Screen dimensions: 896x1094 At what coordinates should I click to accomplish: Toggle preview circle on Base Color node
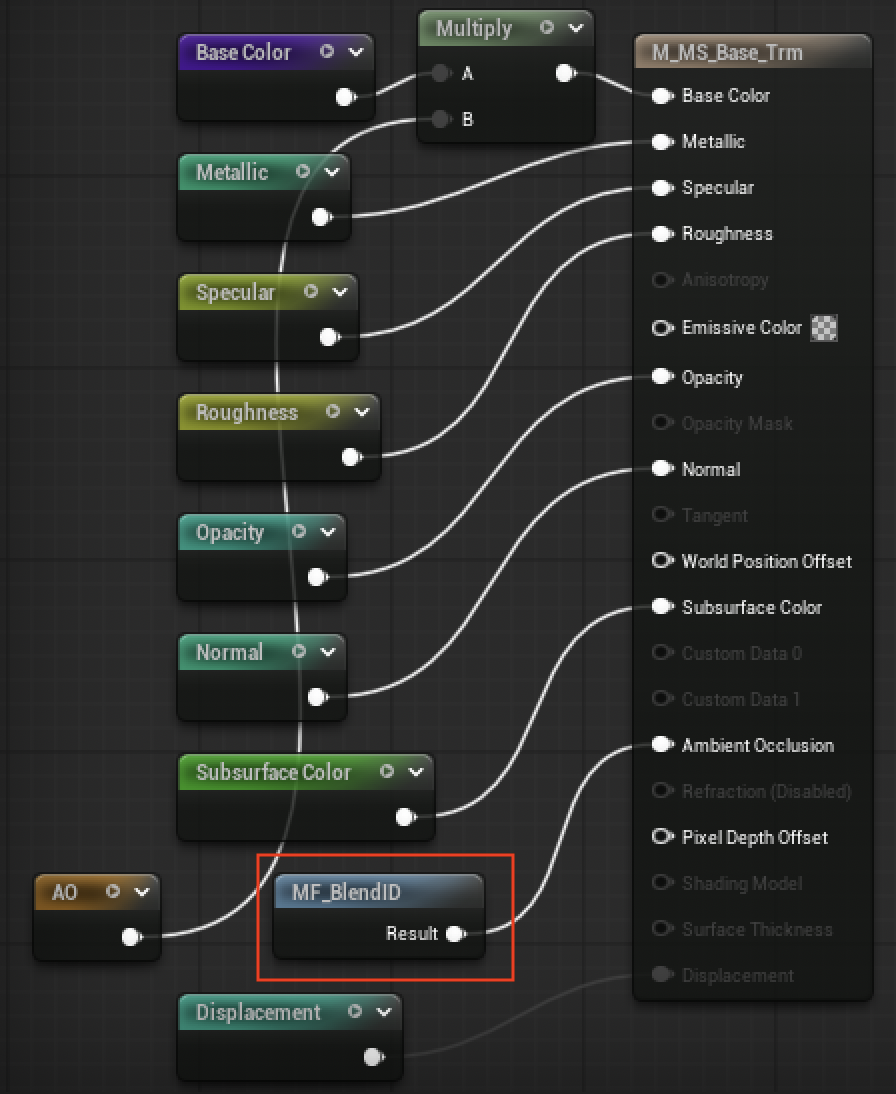click(327, 51)
